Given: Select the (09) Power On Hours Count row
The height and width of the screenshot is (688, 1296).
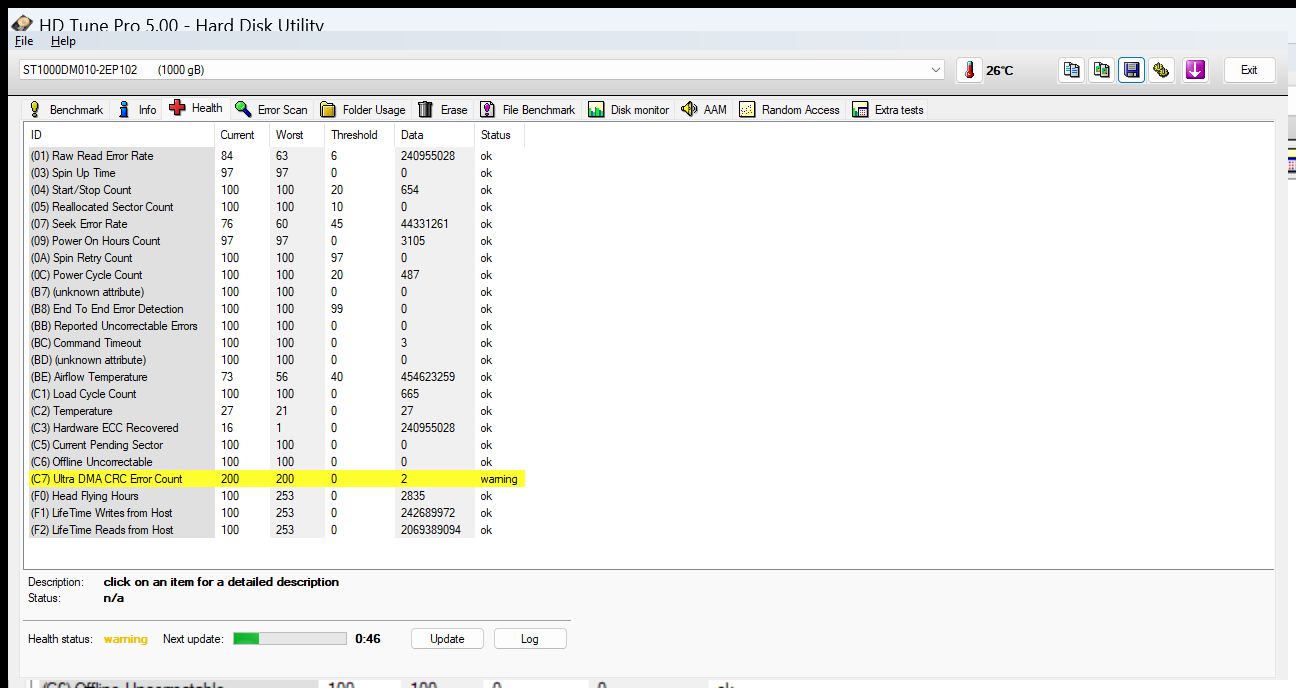Looking at the screenshot, I should (x=275, y=241).
